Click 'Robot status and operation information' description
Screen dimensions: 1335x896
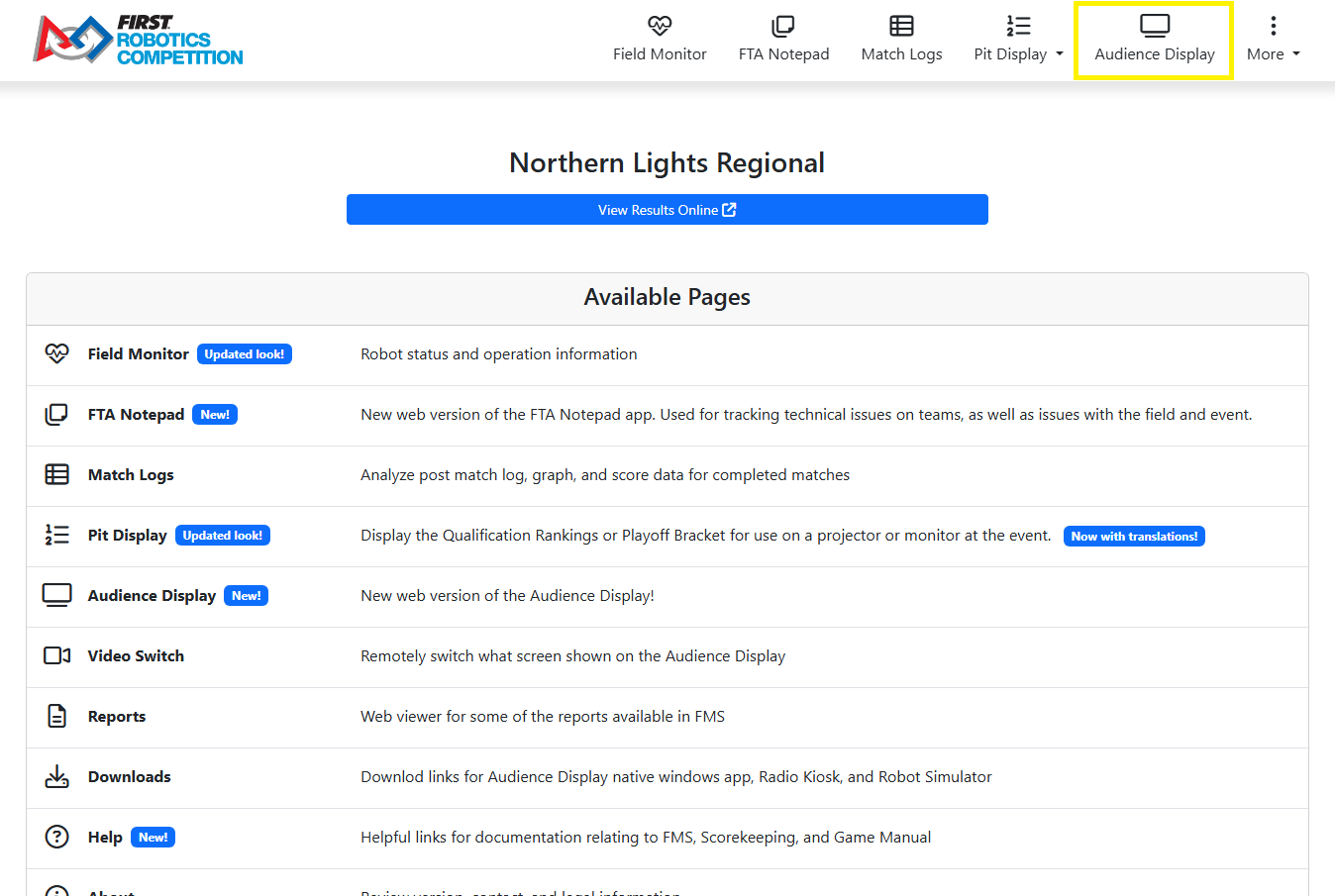[499, 353]
